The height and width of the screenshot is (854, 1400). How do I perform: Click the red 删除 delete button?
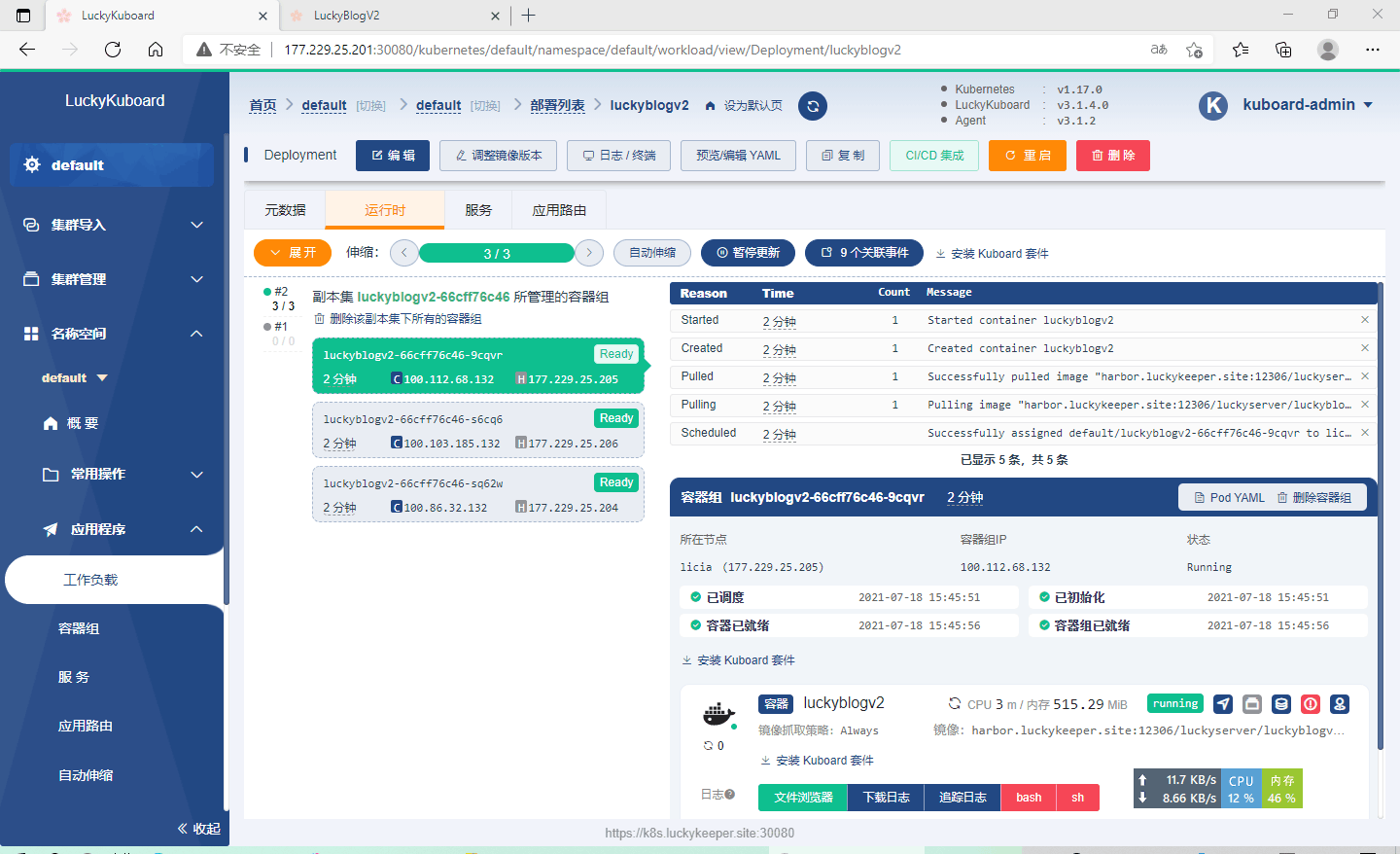tap(1113, 156)
